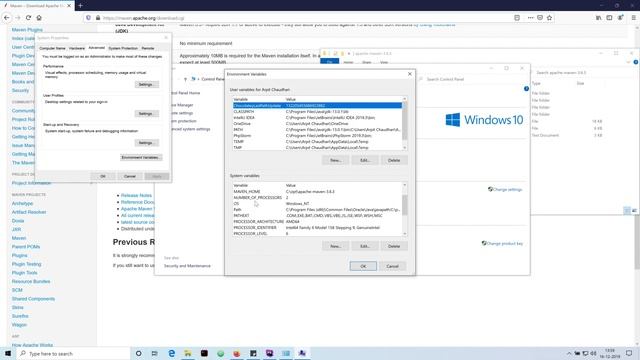The height and width of the screenshot is (360, 640).
Task: Open Performance Settings in System Properties
Action: [146, 84]
